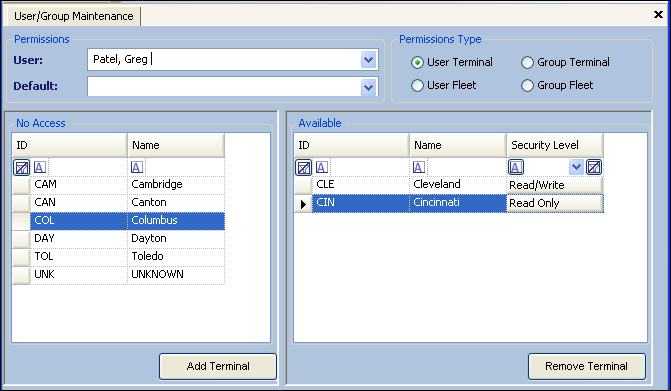This screenshot has height=391, width=671.
Task: Choose the Group Fleet permissions type
Action: click(x=527, y=86)
